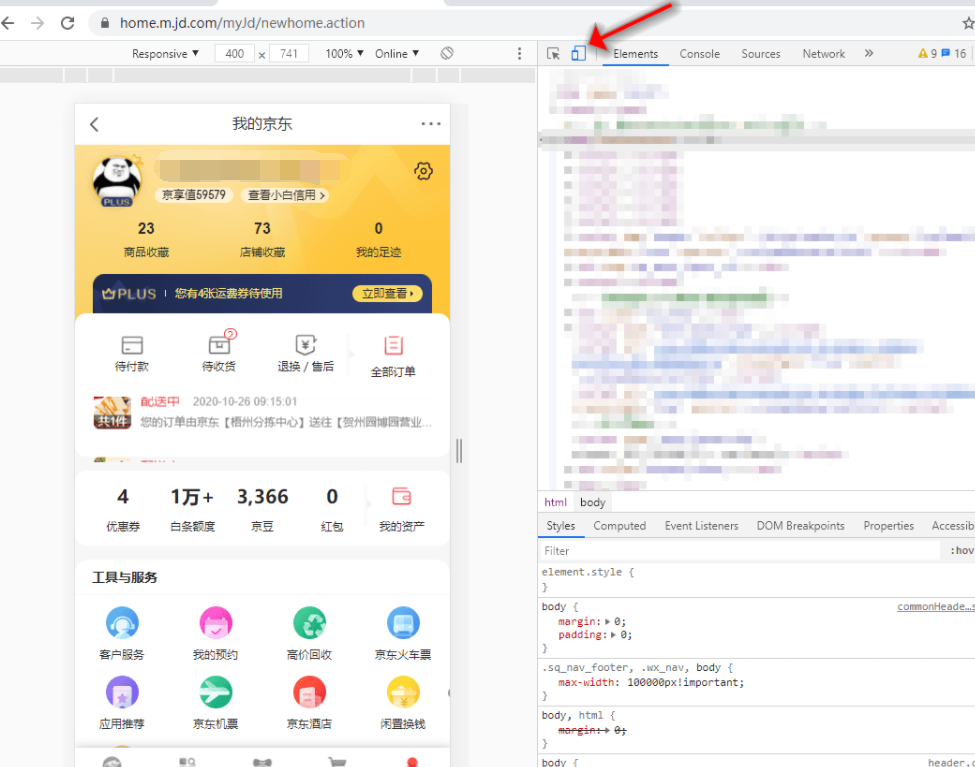Open the Properties pane tab

tap(889, 526)
